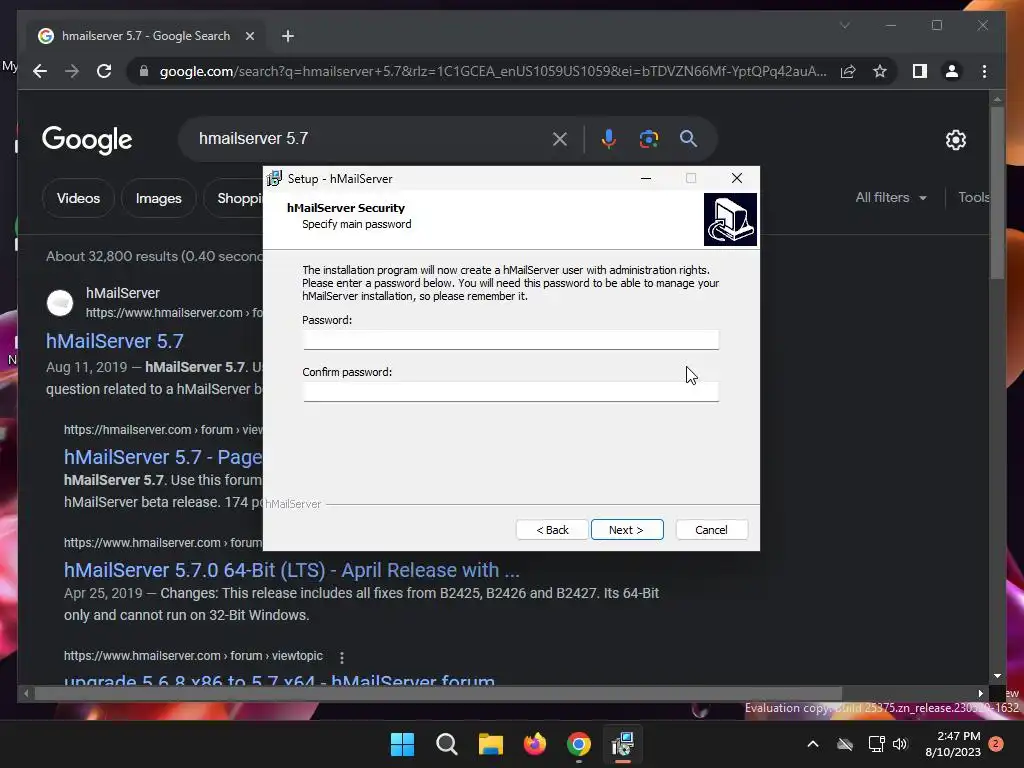
Task: Clear the Google search query
Action: tap(560, 139)
